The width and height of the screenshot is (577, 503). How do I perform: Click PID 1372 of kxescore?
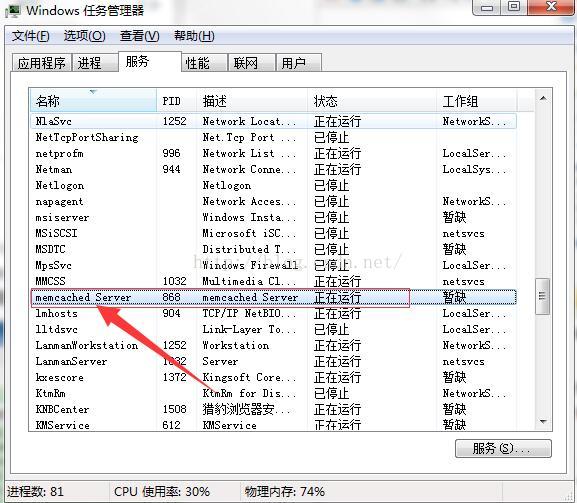tap(174, 377)
